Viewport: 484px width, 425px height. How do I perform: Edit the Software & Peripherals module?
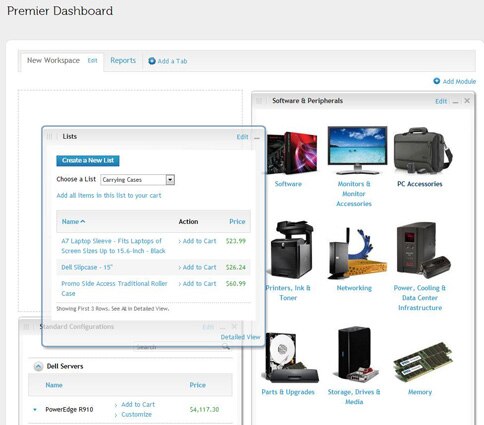441,101
